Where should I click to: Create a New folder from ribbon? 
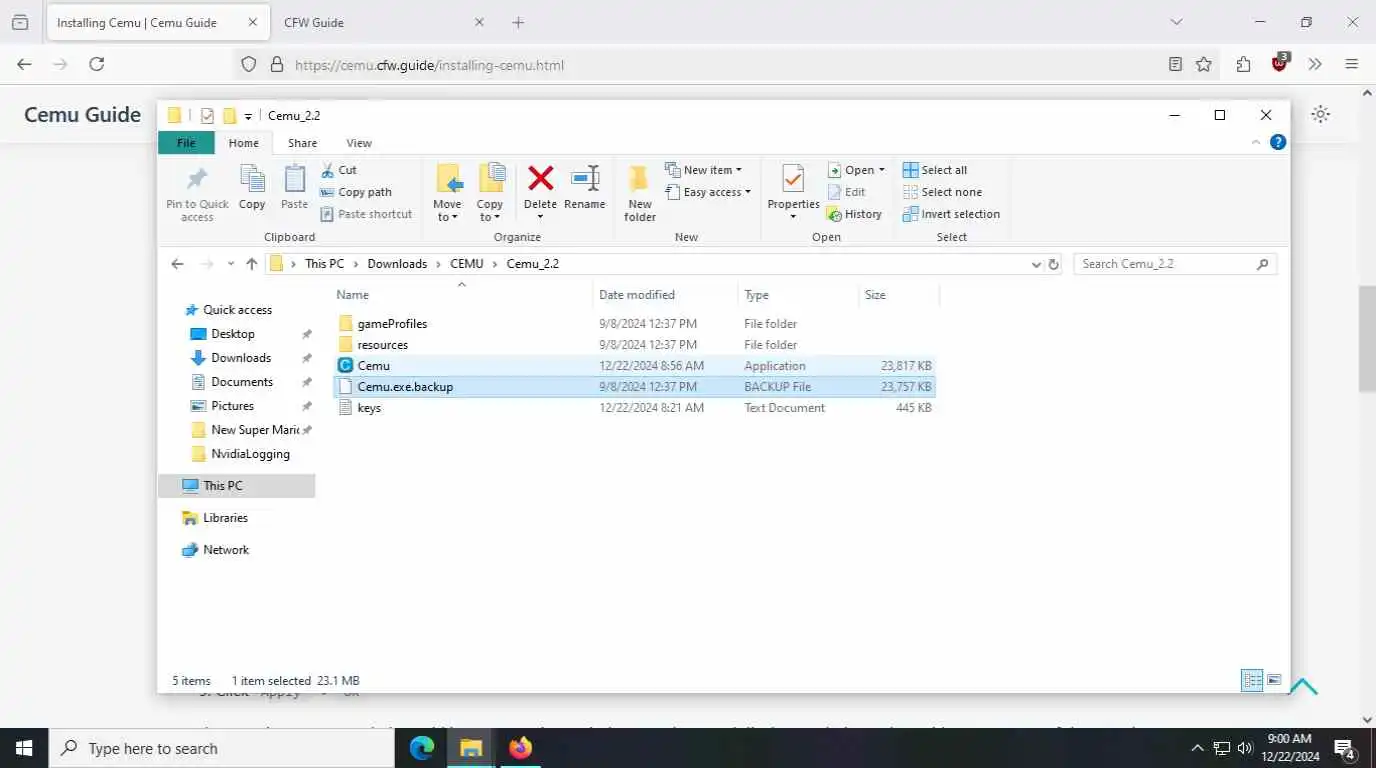point(640,193)
